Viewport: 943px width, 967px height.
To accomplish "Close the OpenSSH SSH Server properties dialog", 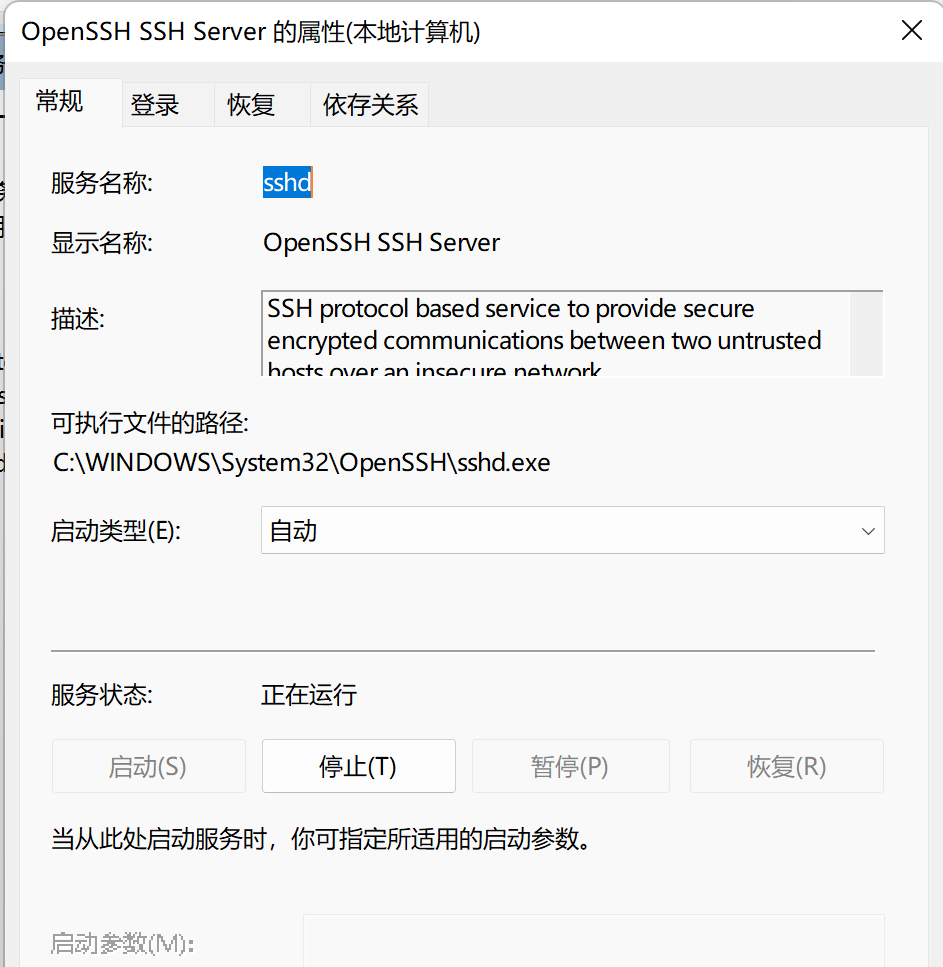I will pos(911,31).
